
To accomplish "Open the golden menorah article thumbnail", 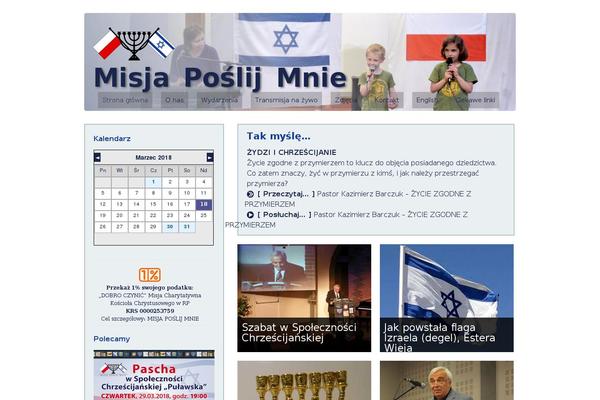I will coord(304,380).
